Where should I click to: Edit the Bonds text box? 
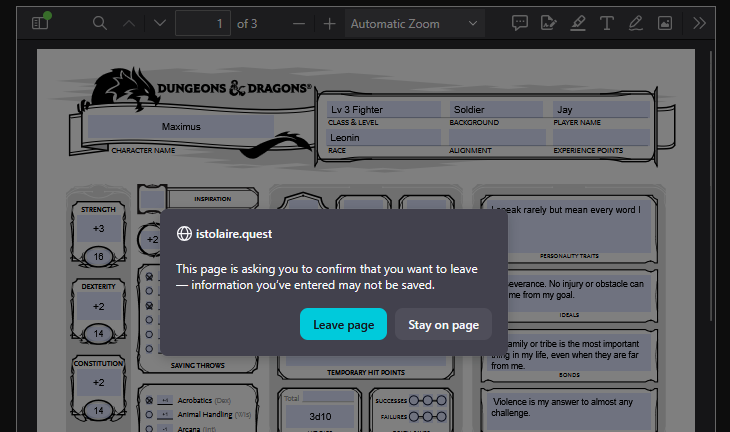569,354
